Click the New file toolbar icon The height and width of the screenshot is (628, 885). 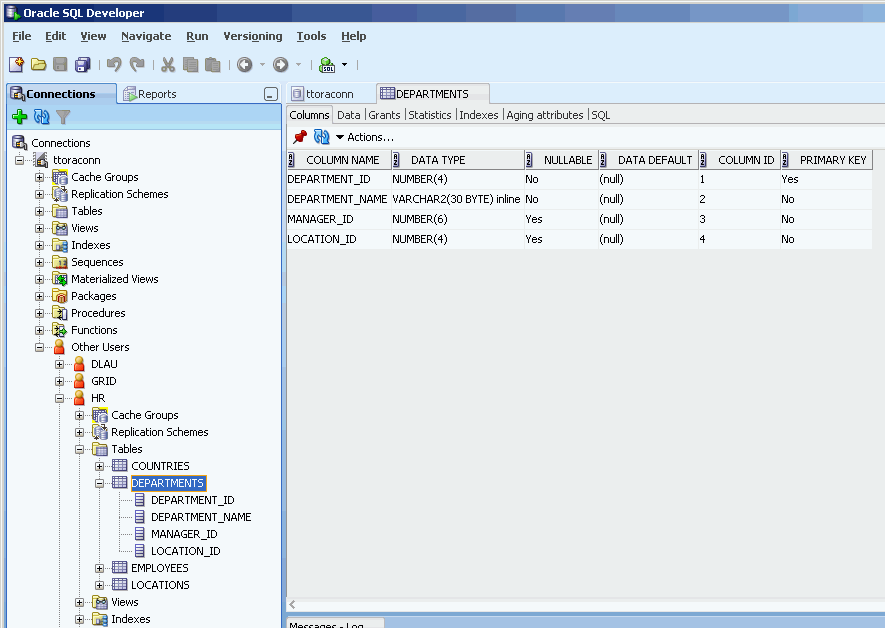[16, 65]
